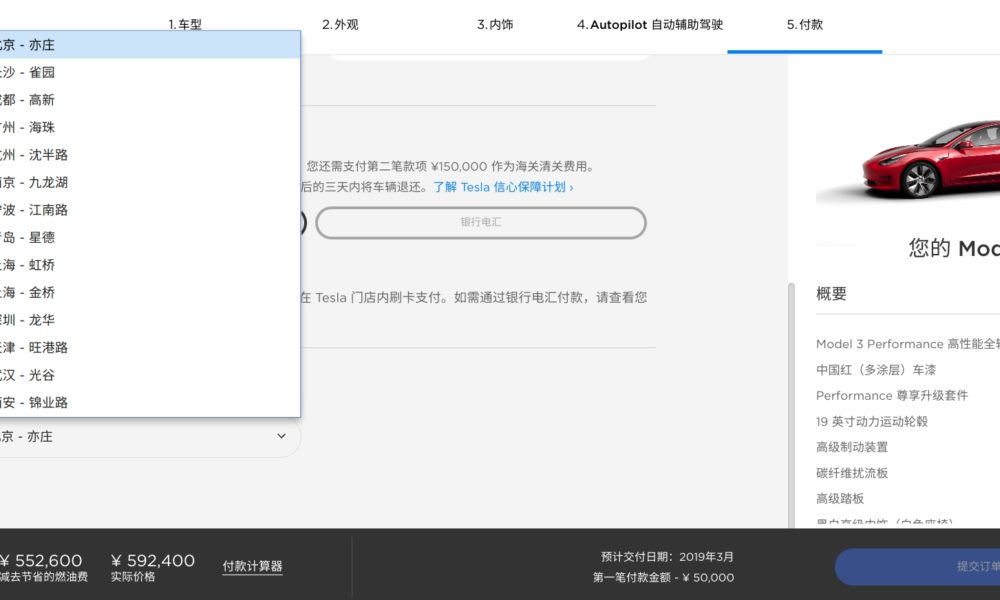This screenshot has height=600, width=1000.
Task: Choose the 银行电汇 payment button
Action: 481,223
